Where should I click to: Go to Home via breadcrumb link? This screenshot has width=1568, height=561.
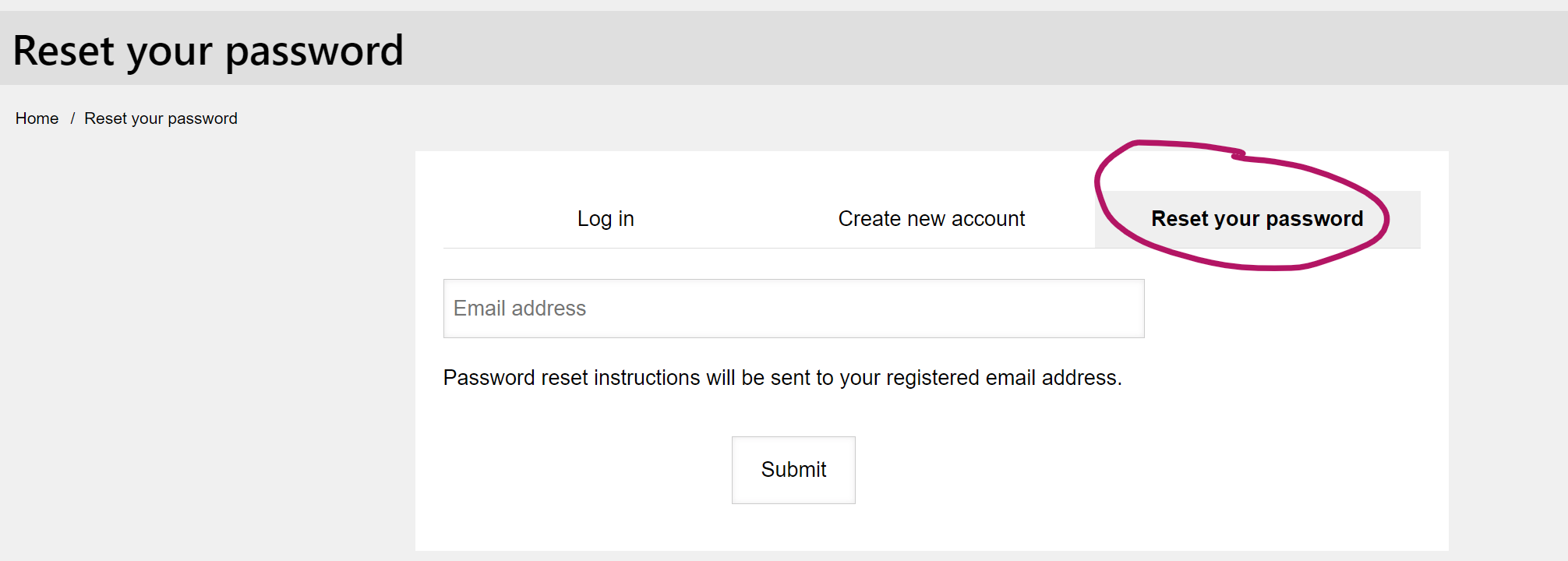(x=37, y=118)
